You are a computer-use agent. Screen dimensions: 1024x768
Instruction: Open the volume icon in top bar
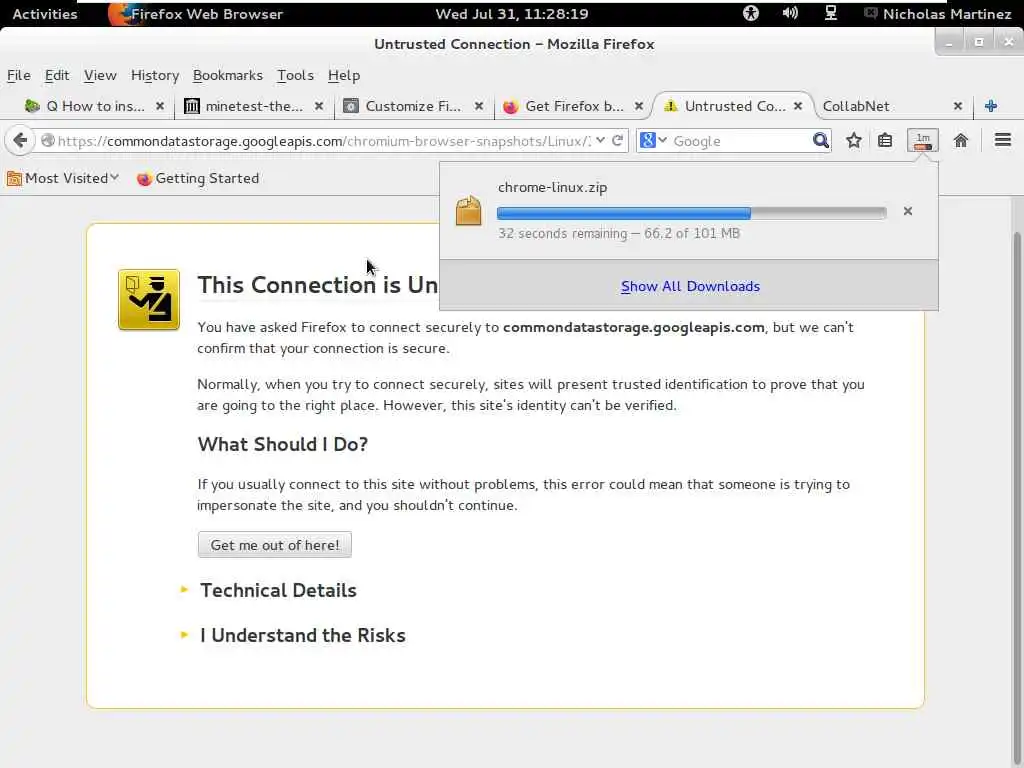[790, 13]
